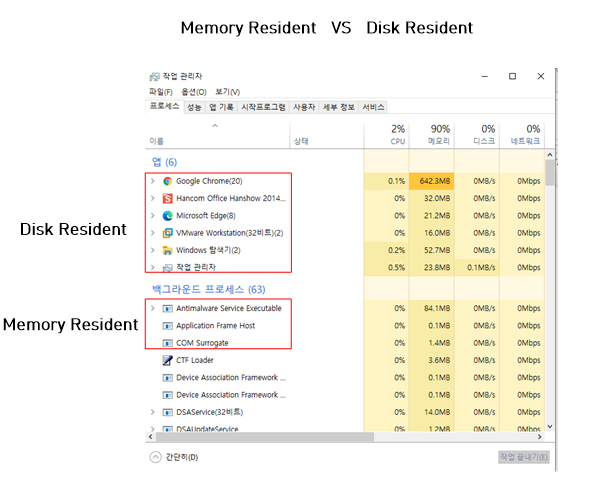Click the 0.5% CPU value for 작업 관리자
Viewport: 605px width, 480px height.
click(396, 268)
